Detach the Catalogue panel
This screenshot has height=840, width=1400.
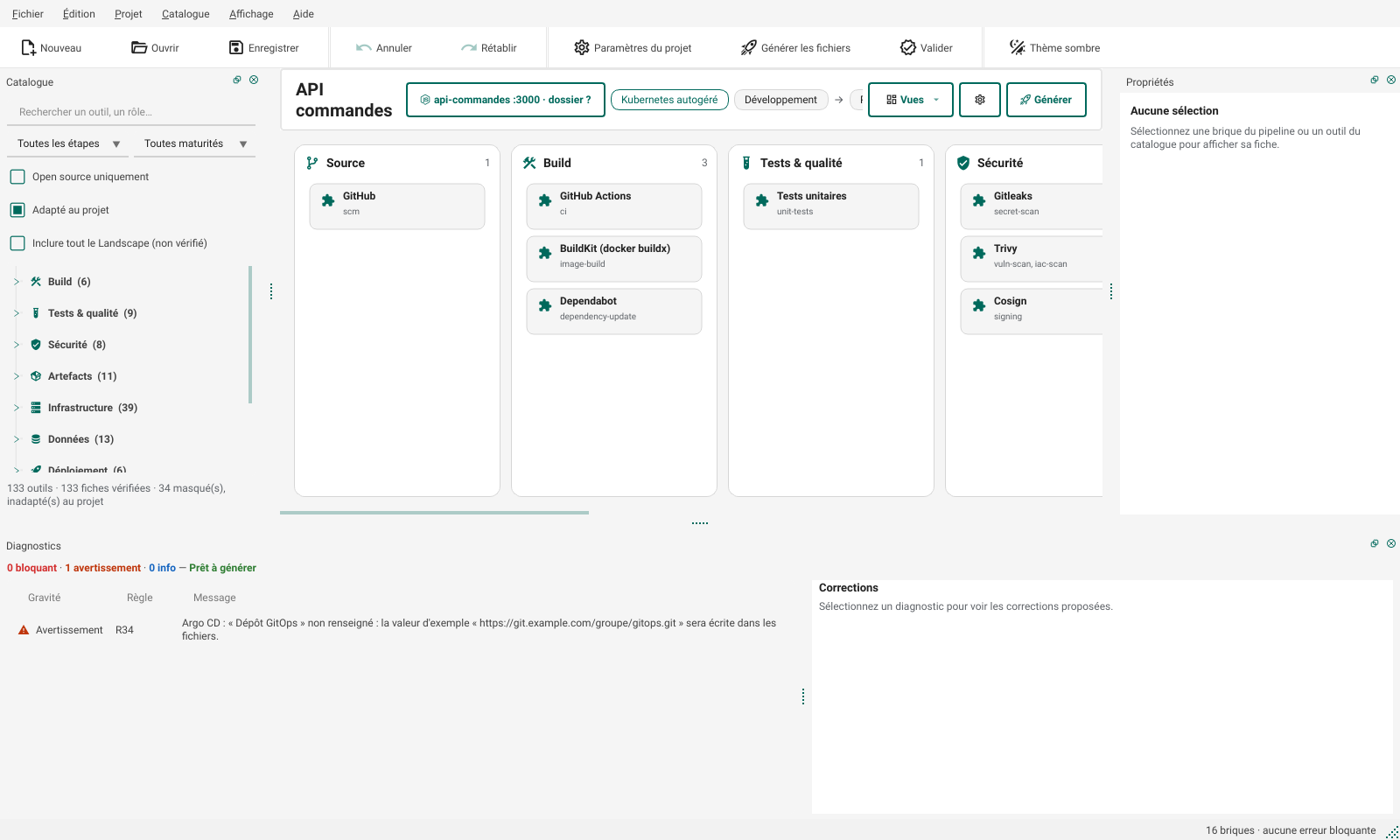pyautogui.click(x=237, y=80)
